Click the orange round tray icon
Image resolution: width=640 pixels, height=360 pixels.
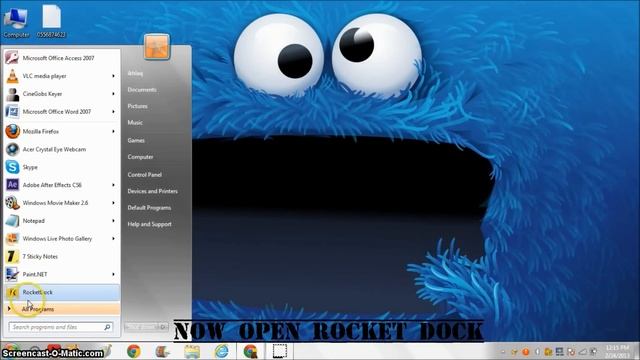(526, 351)
